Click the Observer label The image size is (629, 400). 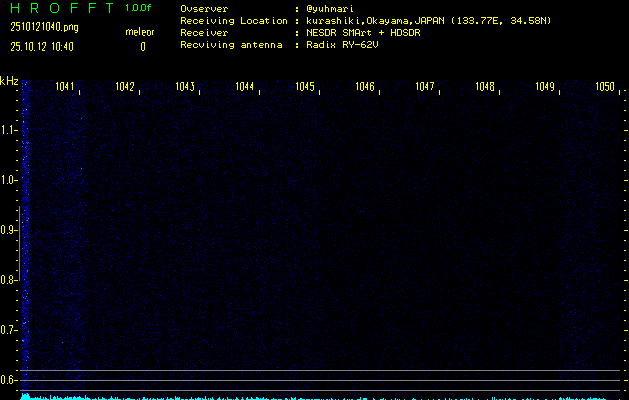point(204,9)
